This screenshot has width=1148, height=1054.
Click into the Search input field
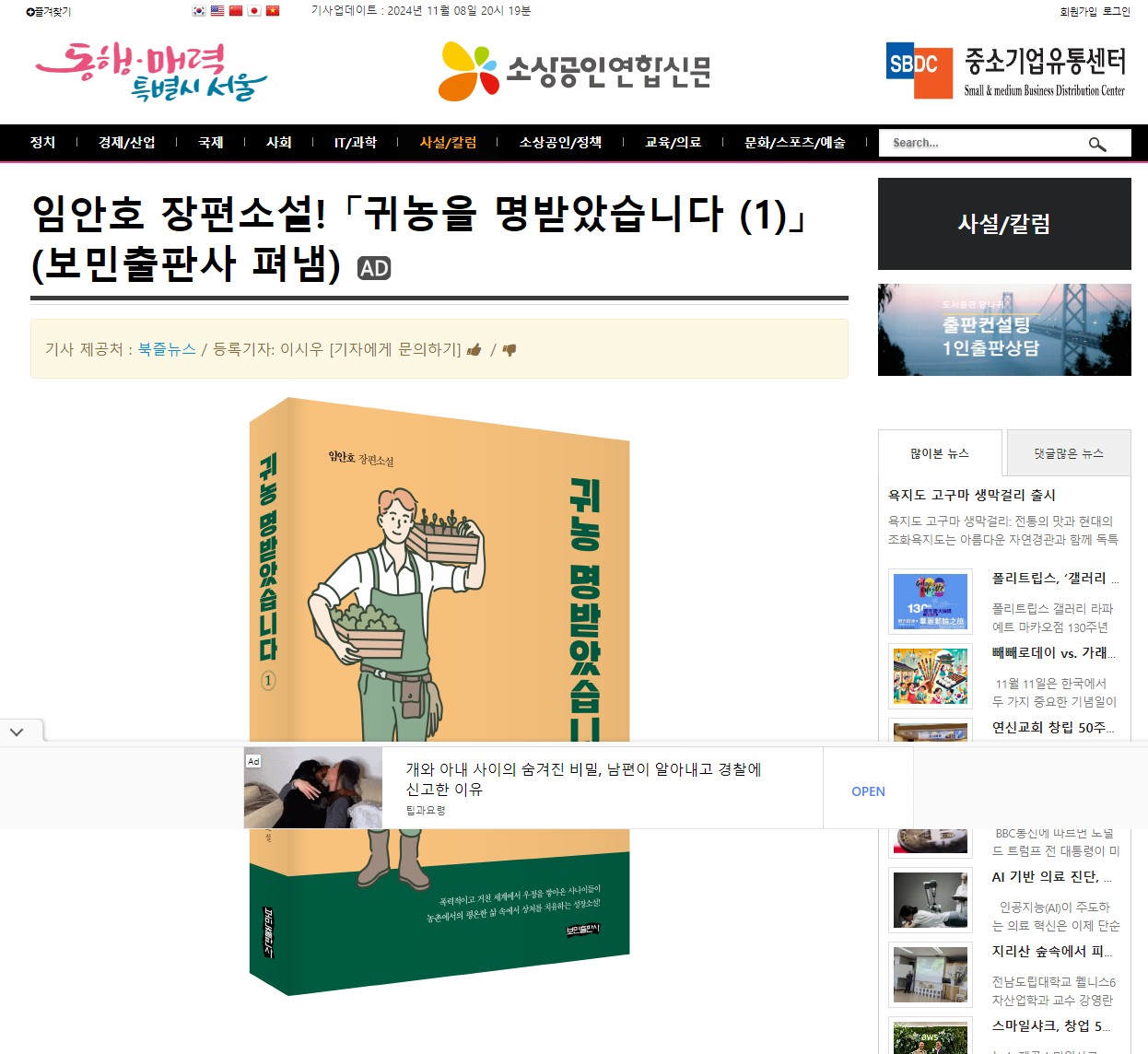click(986, 143)
